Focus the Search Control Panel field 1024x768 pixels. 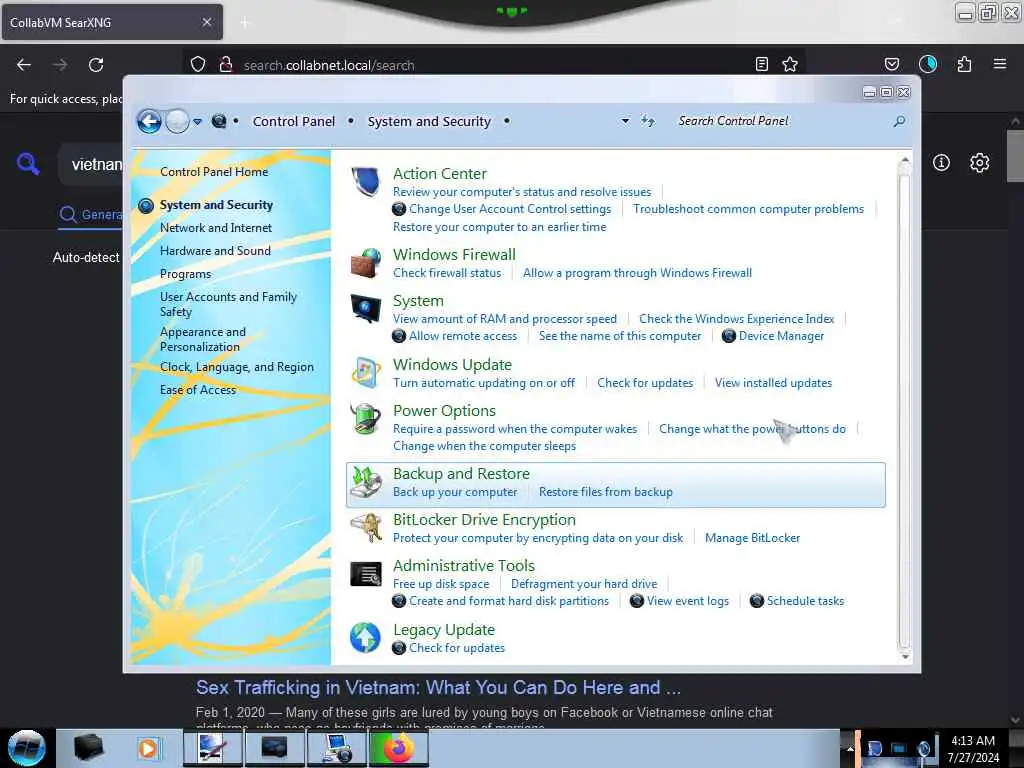click(x=782, y=121)
